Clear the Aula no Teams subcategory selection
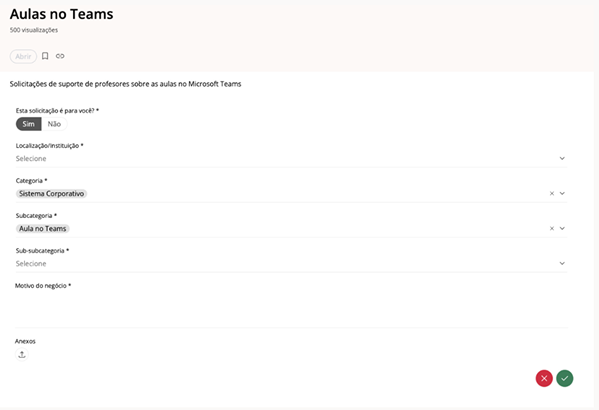 tap(552, 228)
